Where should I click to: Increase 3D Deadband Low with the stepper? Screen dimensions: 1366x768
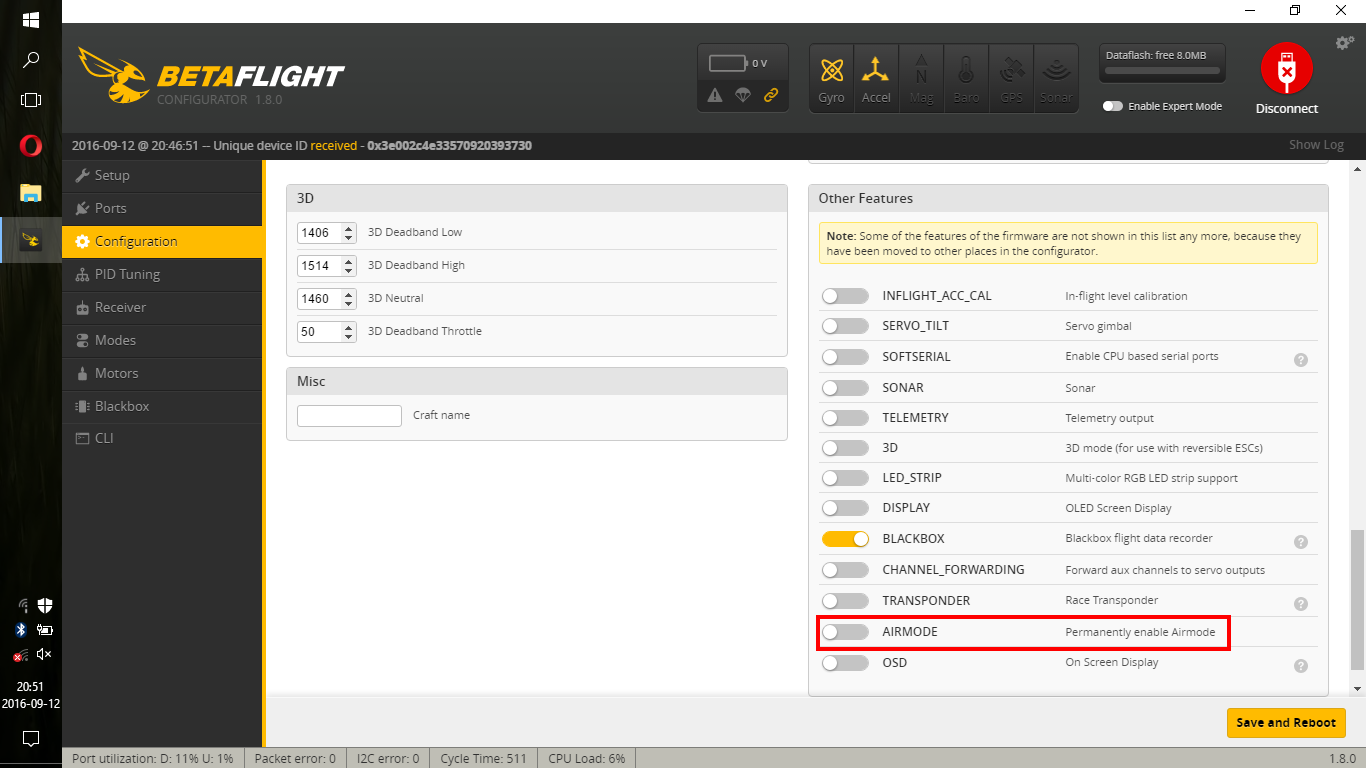347,228
